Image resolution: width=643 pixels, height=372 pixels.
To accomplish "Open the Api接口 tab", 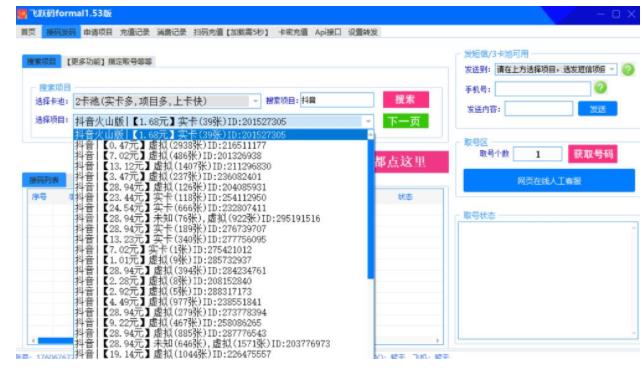I will click(328, 32).
